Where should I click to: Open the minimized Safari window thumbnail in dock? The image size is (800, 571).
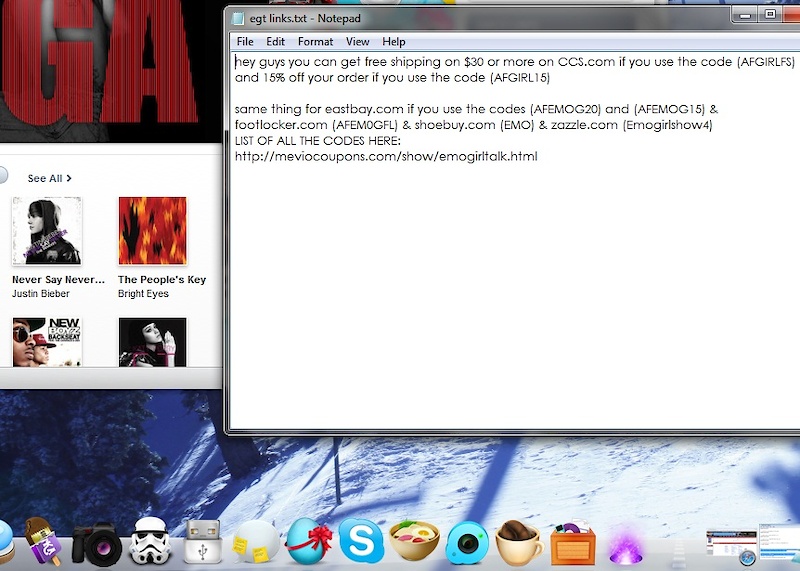coord(731,545)
